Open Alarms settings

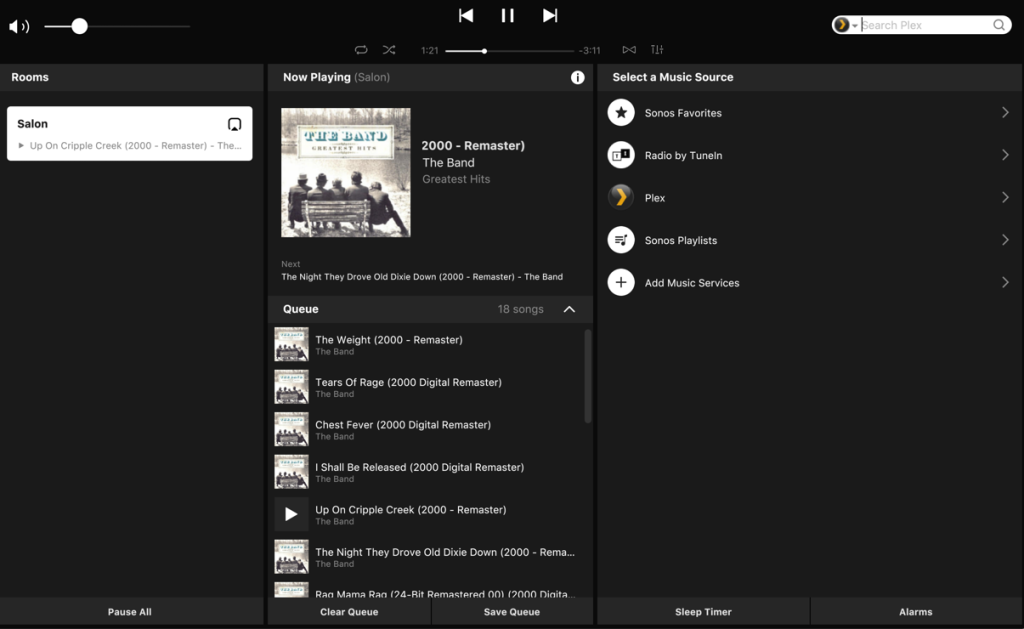pos(916,612)
